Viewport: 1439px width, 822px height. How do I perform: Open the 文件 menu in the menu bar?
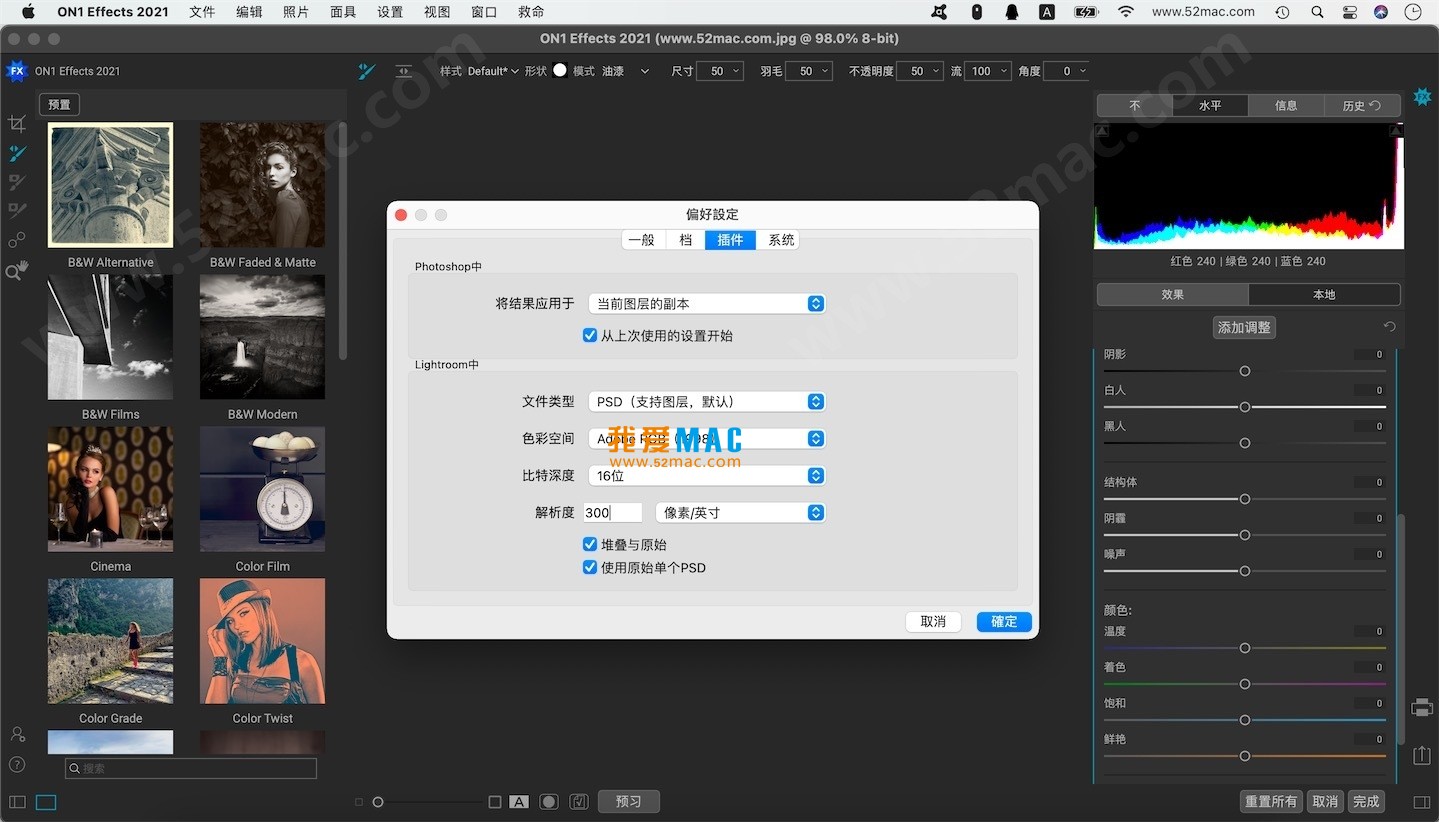coord(202,12)
